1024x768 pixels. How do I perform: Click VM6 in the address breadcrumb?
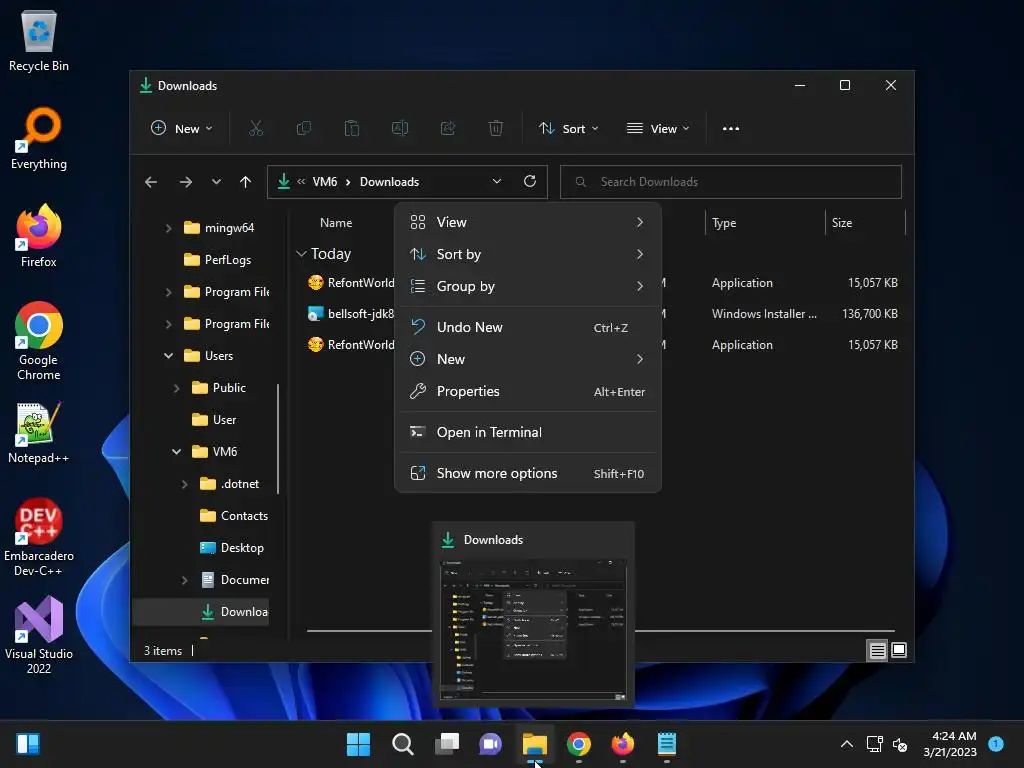tap(325, 182)
